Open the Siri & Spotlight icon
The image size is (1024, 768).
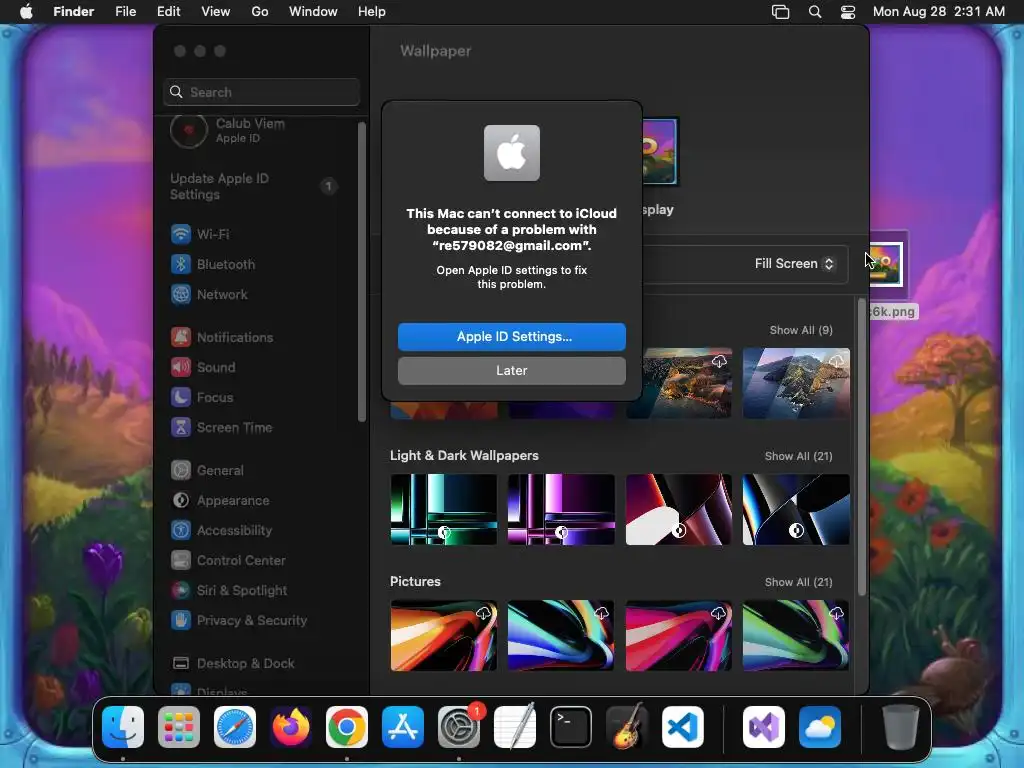coord(181,590)
